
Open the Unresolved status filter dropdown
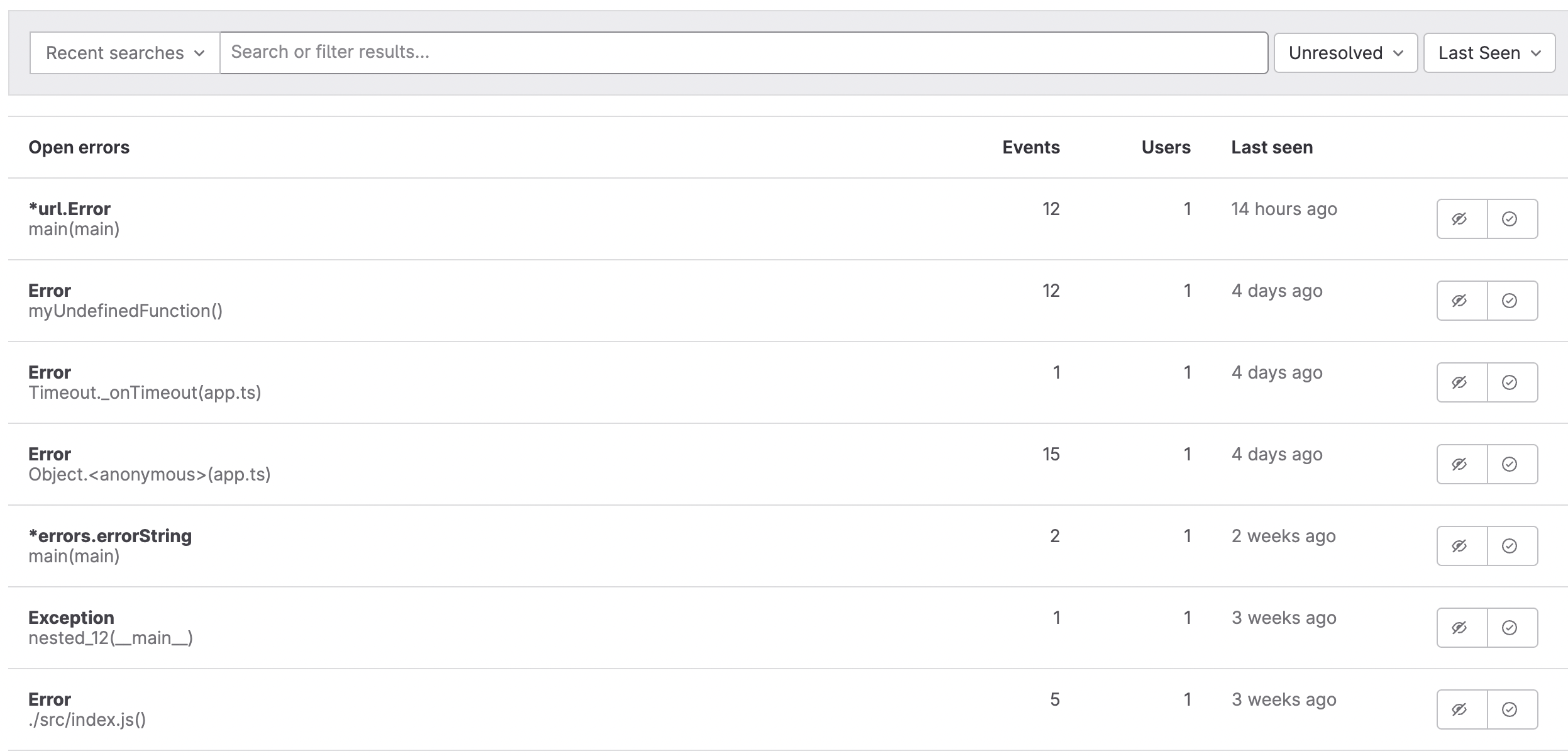(1345, 53)
